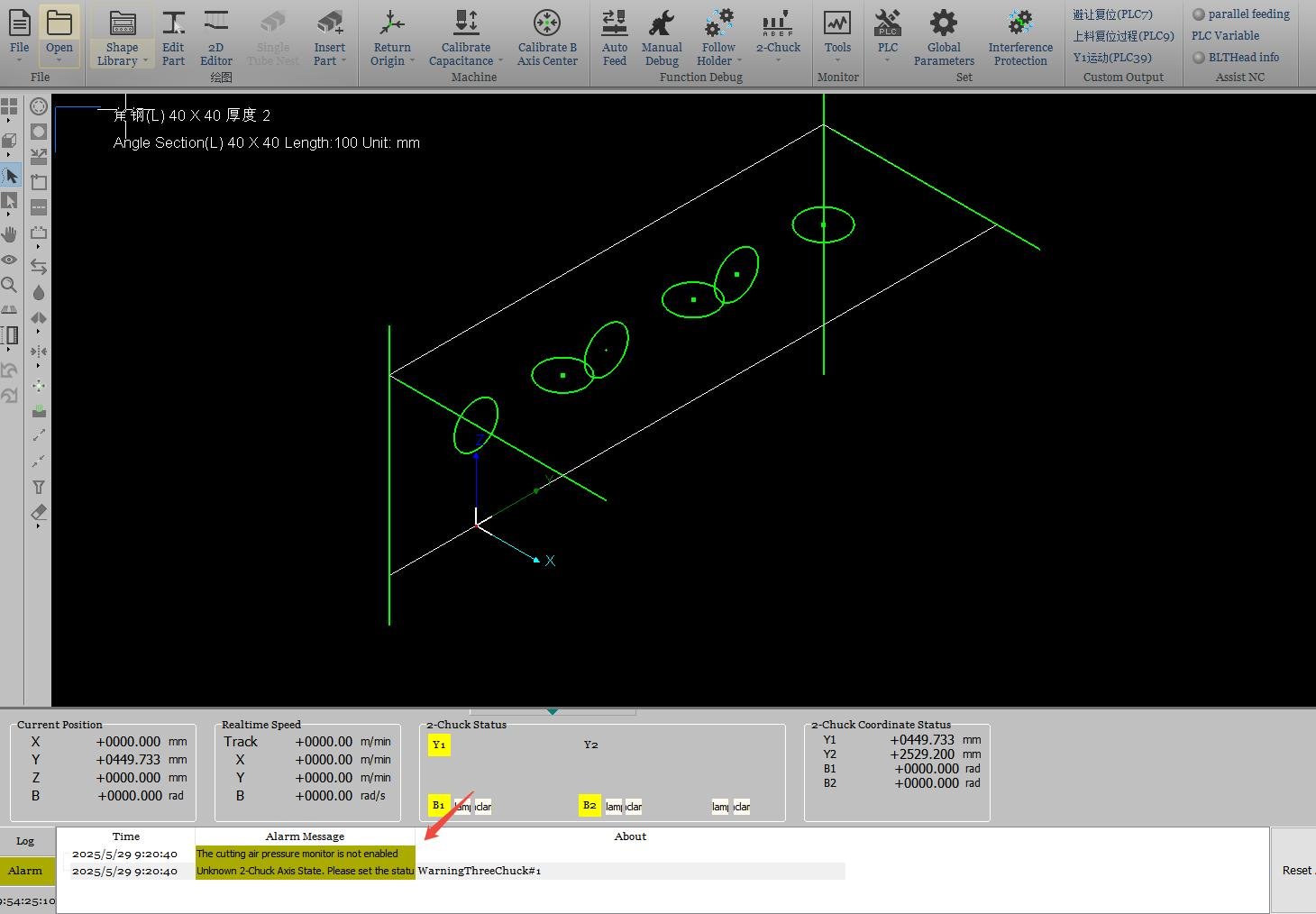Click the 3D cube view icon

tap(9, 141)
